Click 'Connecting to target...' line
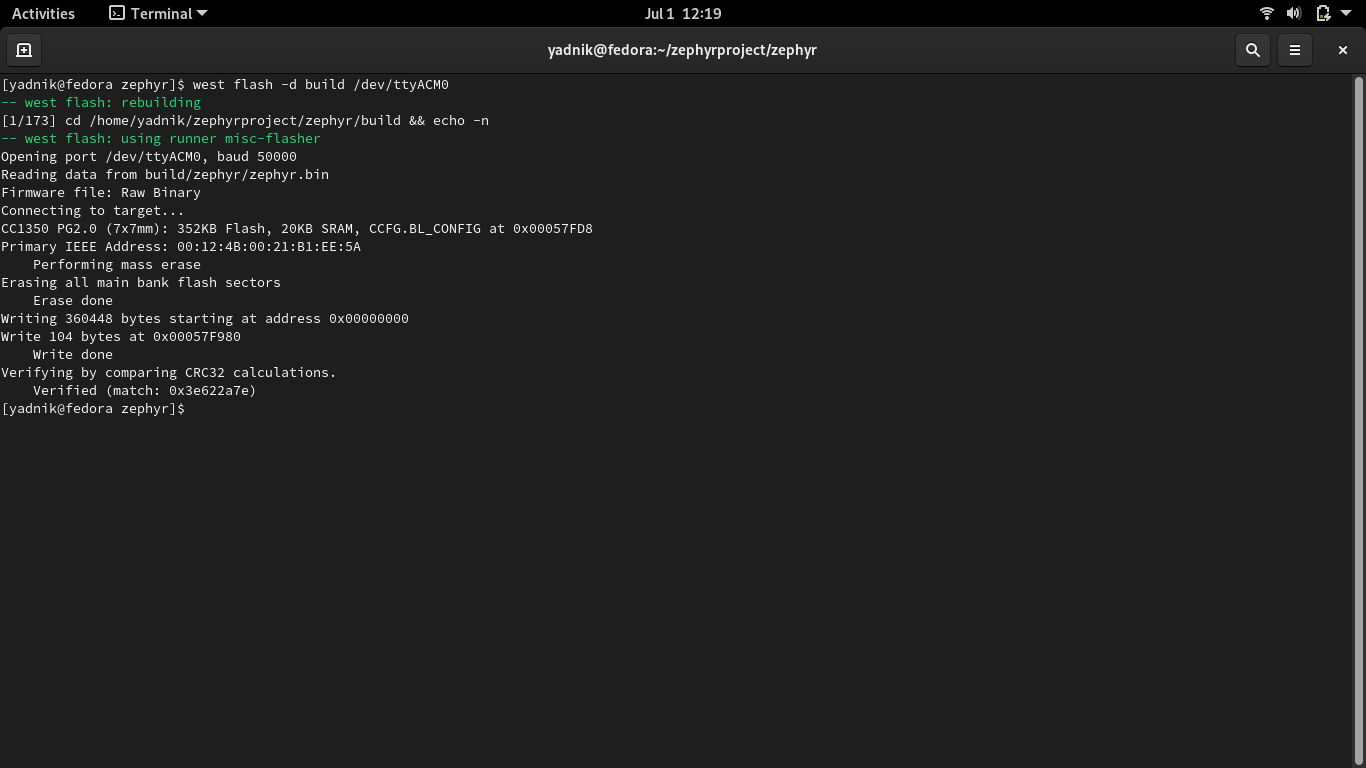Viewport: 1366px width, 768px height. point(93,211)
